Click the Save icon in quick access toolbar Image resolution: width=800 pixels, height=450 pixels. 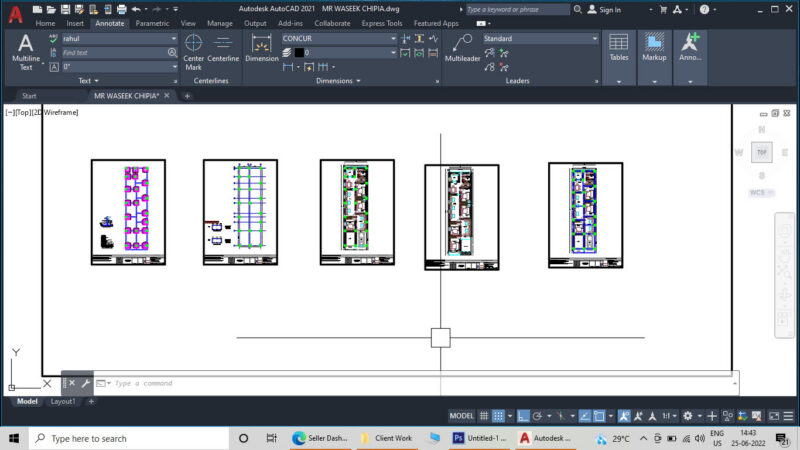(65, 9)
